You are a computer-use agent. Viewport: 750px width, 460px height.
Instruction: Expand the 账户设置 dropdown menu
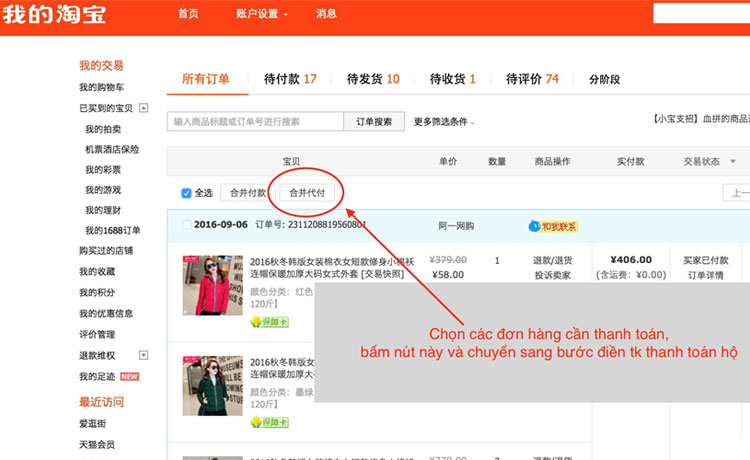point(262,14)
